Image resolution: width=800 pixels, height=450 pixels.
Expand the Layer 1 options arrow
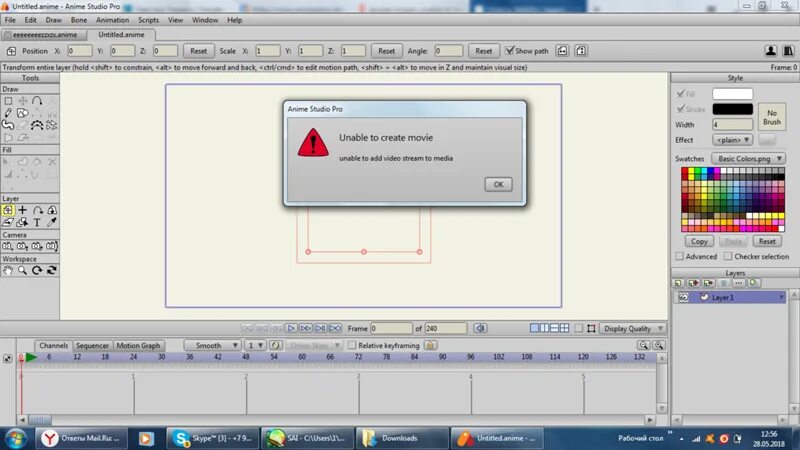(781, 297)
